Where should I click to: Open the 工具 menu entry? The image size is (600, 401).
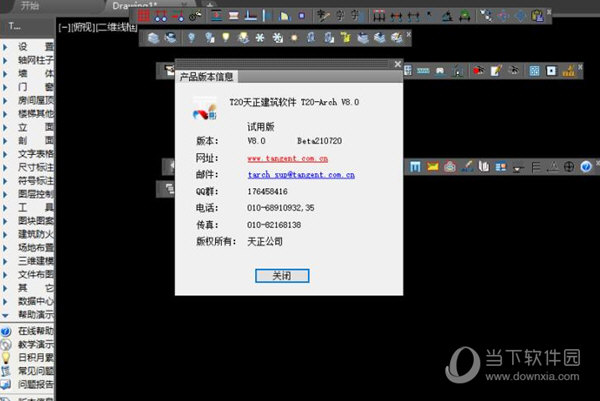(x=35, y=207)
